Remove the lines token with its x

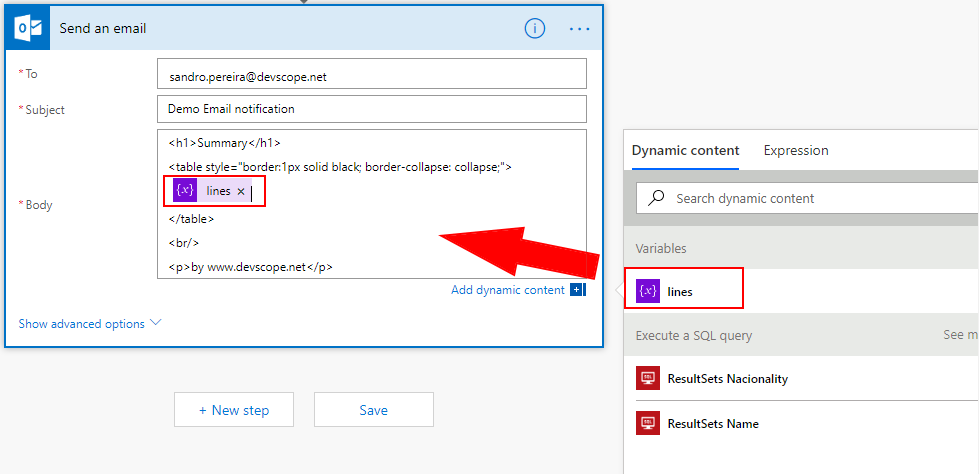pyautogui.click(x=241, y=191)
